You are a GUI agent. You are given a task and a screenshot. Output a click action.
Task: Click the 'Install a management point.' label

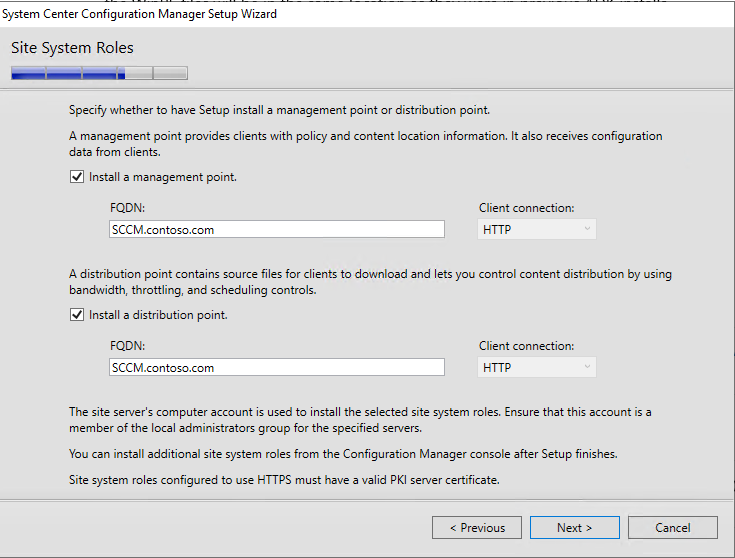163,177
